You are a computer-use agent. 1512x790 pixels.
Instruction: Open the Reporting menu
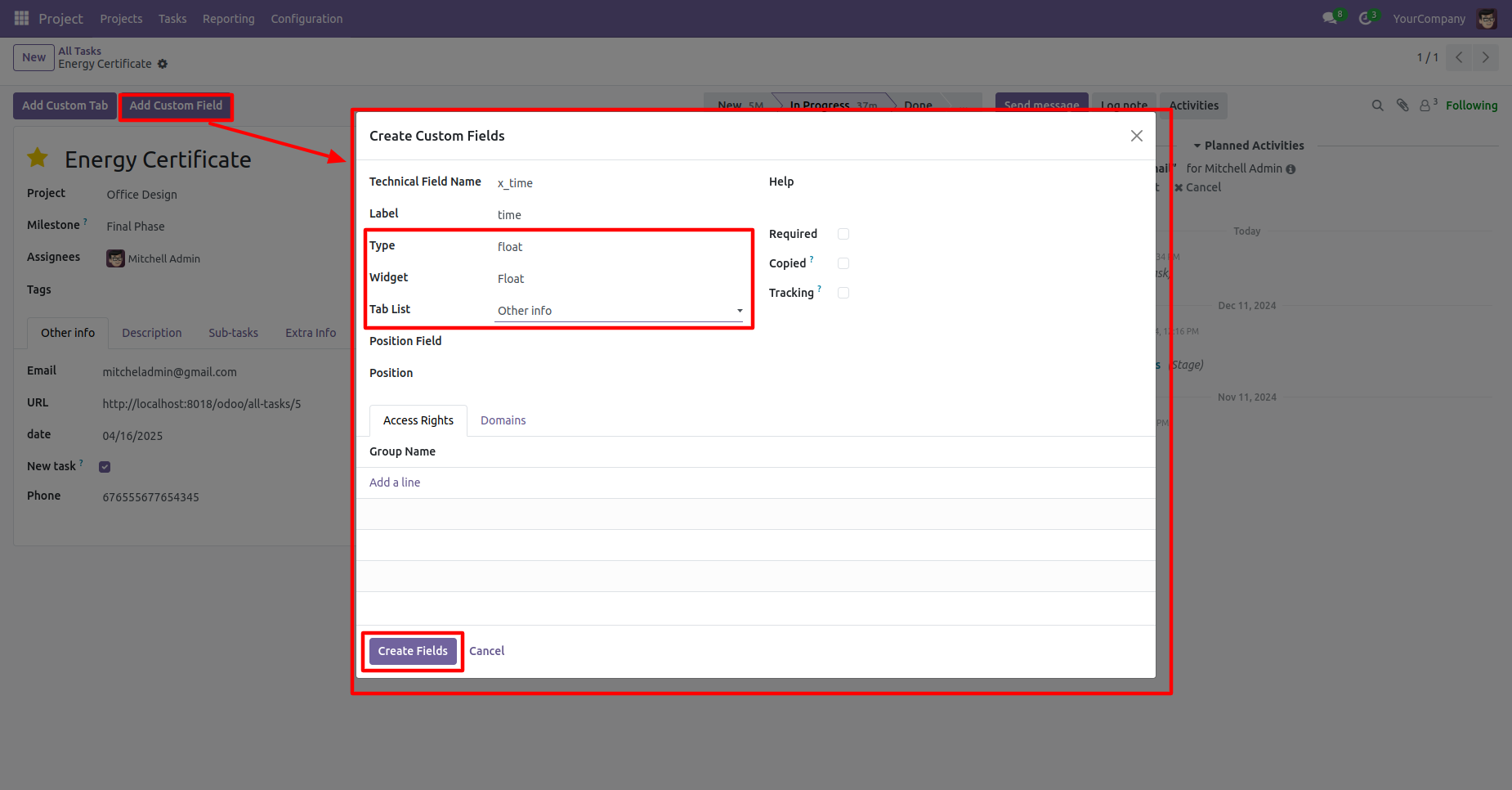(229, 19)
